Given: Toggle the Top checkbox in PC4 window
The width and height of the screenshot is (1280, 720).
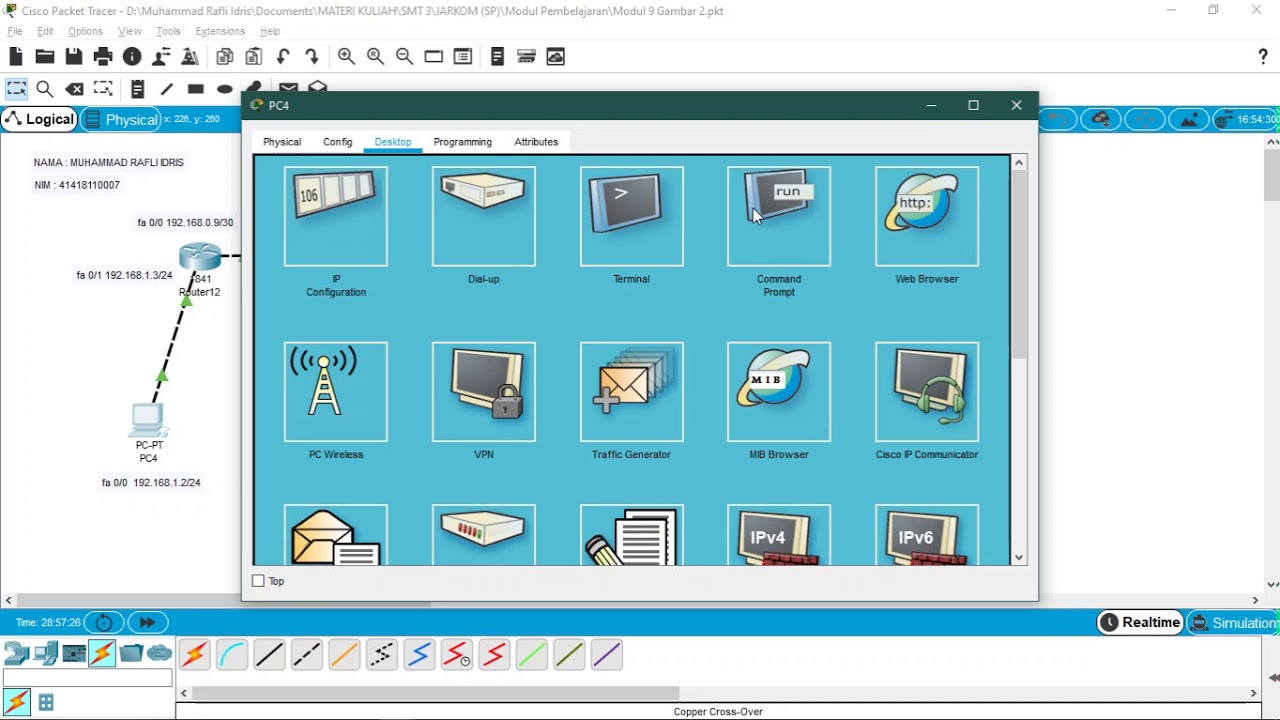Looking at the screenshot, I should coord(259,581).
